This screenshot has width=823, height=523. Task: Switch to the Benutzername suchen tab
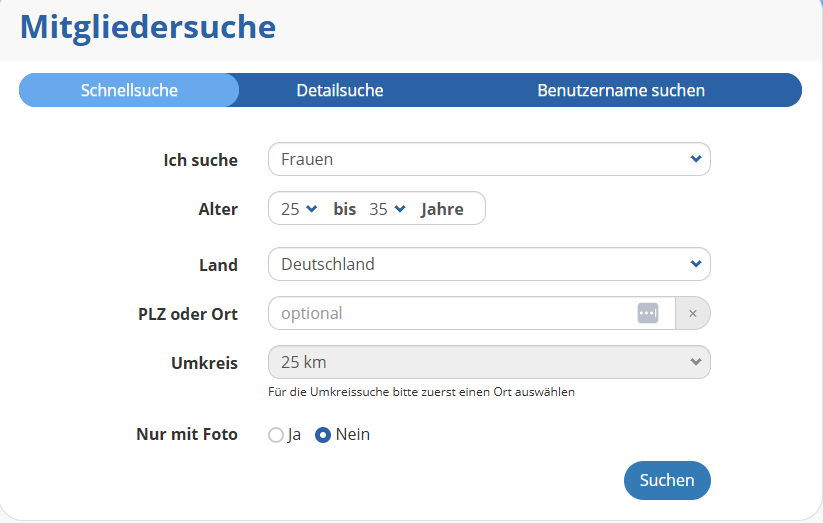621,90
